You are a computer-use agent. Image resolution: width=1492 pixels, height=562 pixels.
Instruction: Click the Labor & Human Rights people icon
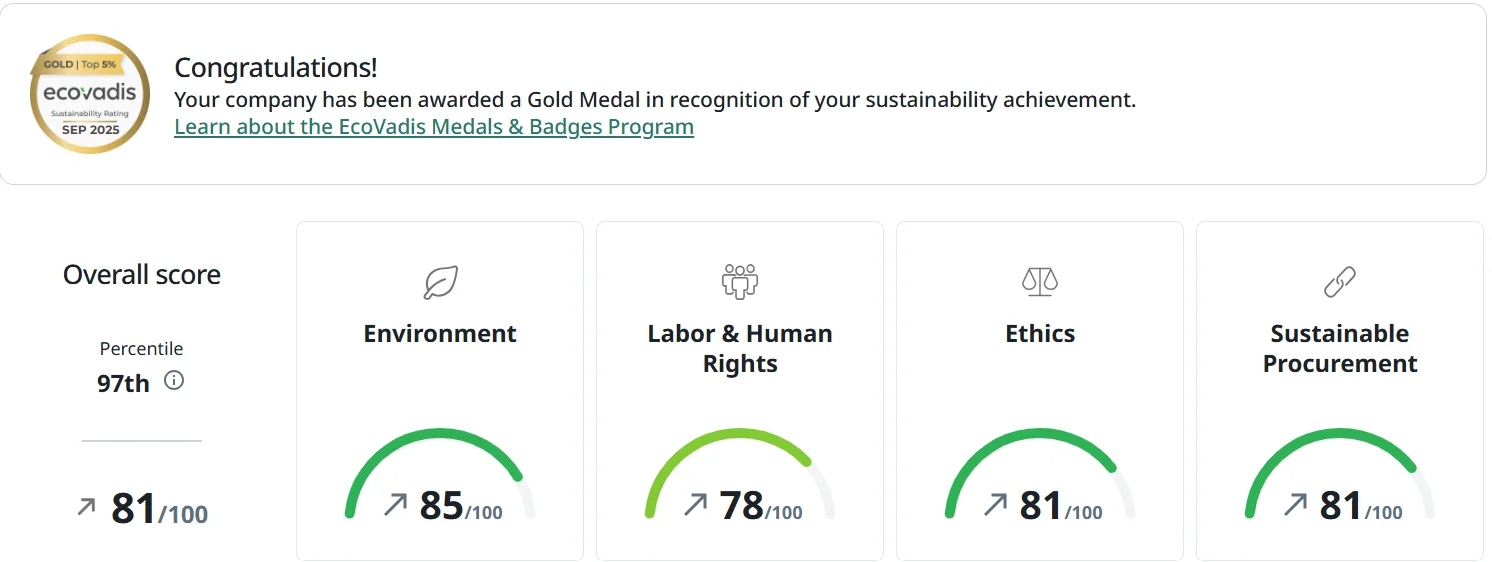click(740, 282)
